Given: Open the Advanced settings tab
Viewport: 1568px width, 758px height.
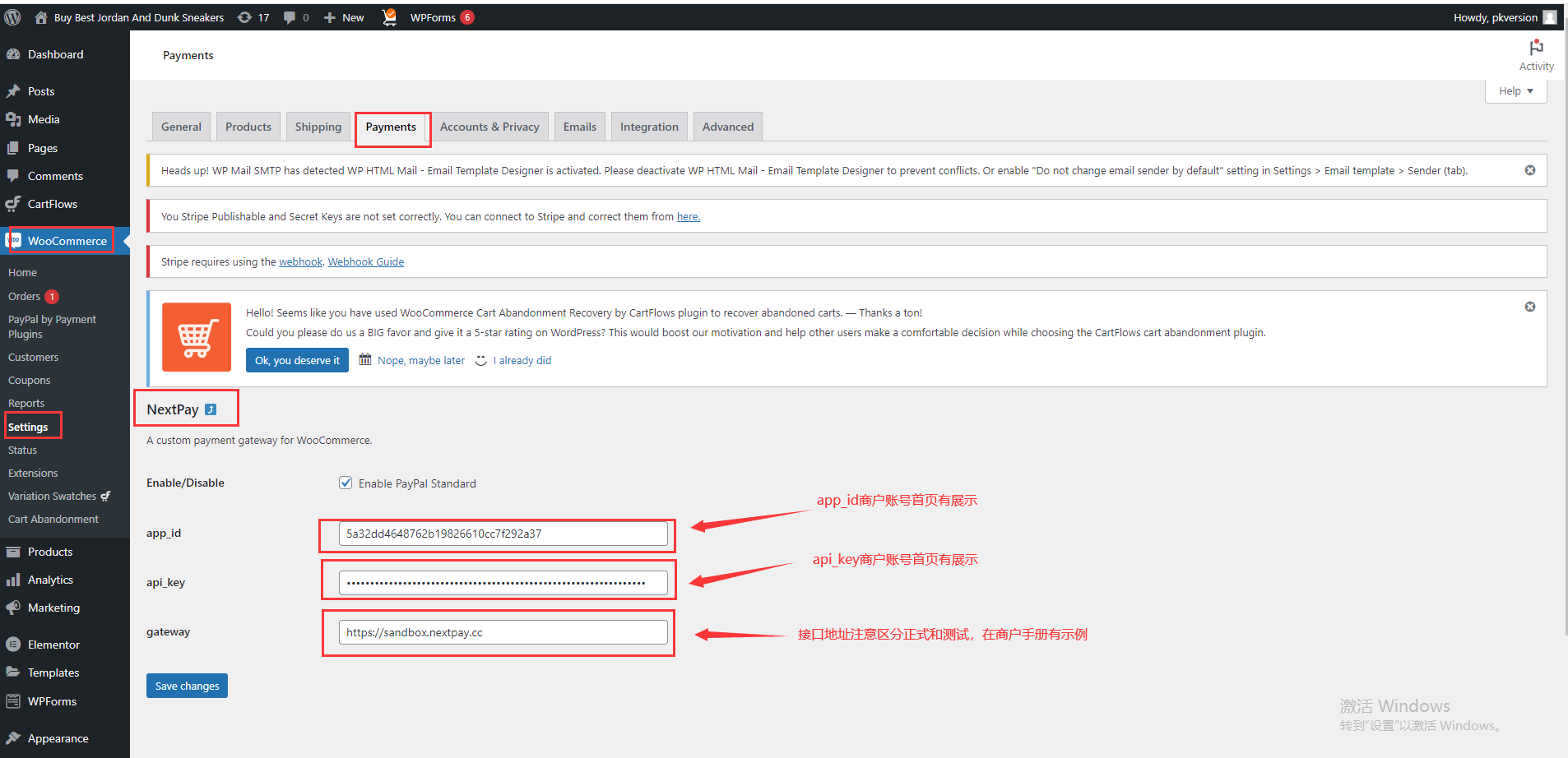Looking at the screenshot, I should 728,127.
